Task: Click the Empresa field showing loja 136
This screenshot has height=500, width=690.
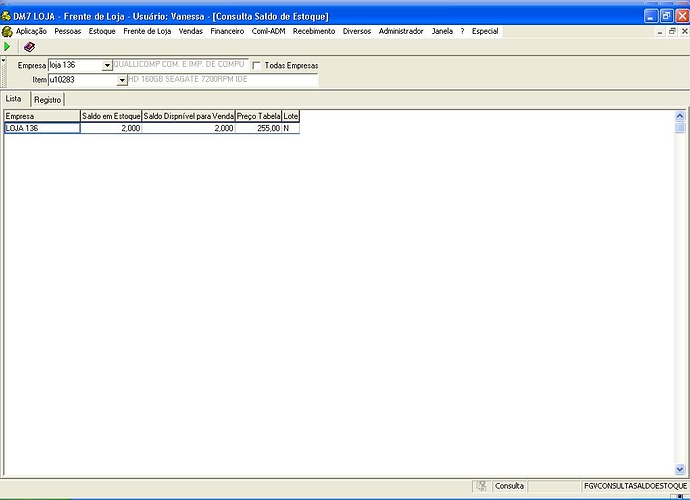Action: point(75,65)
